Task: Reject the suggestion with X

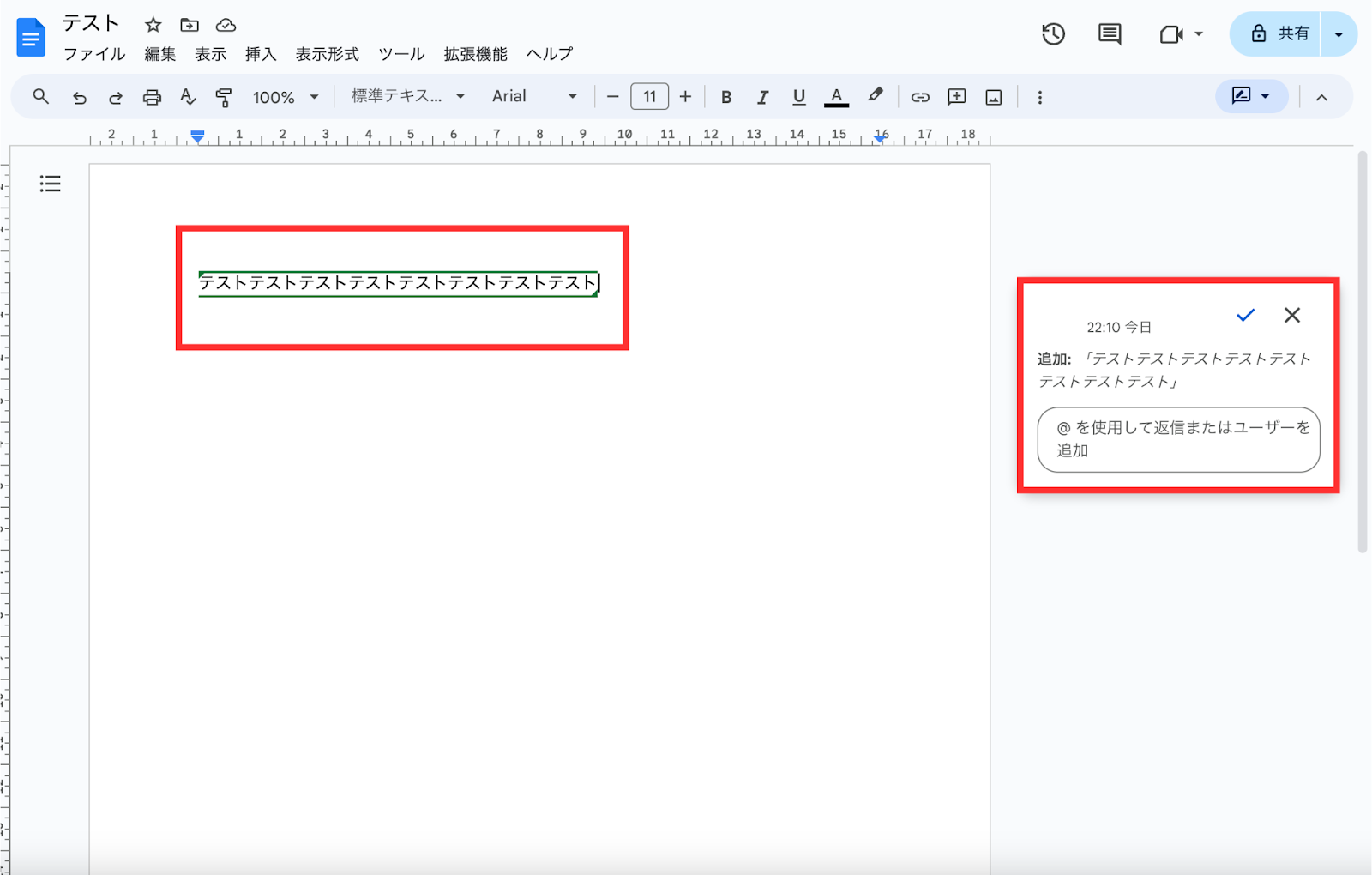Action: 1292,315
